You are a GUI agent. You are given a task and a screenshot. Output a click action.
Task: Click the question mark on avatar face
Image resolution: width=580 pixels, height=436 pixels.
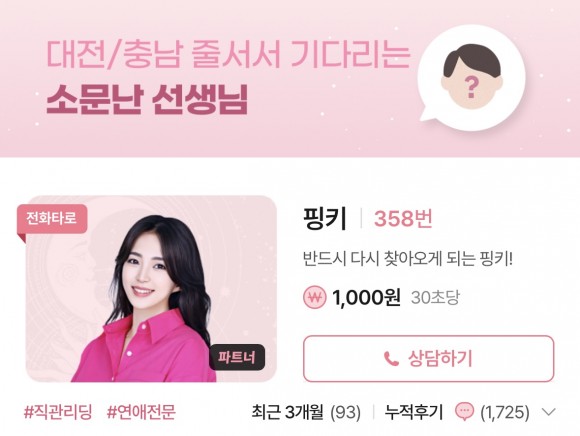(x=471, y=87)
